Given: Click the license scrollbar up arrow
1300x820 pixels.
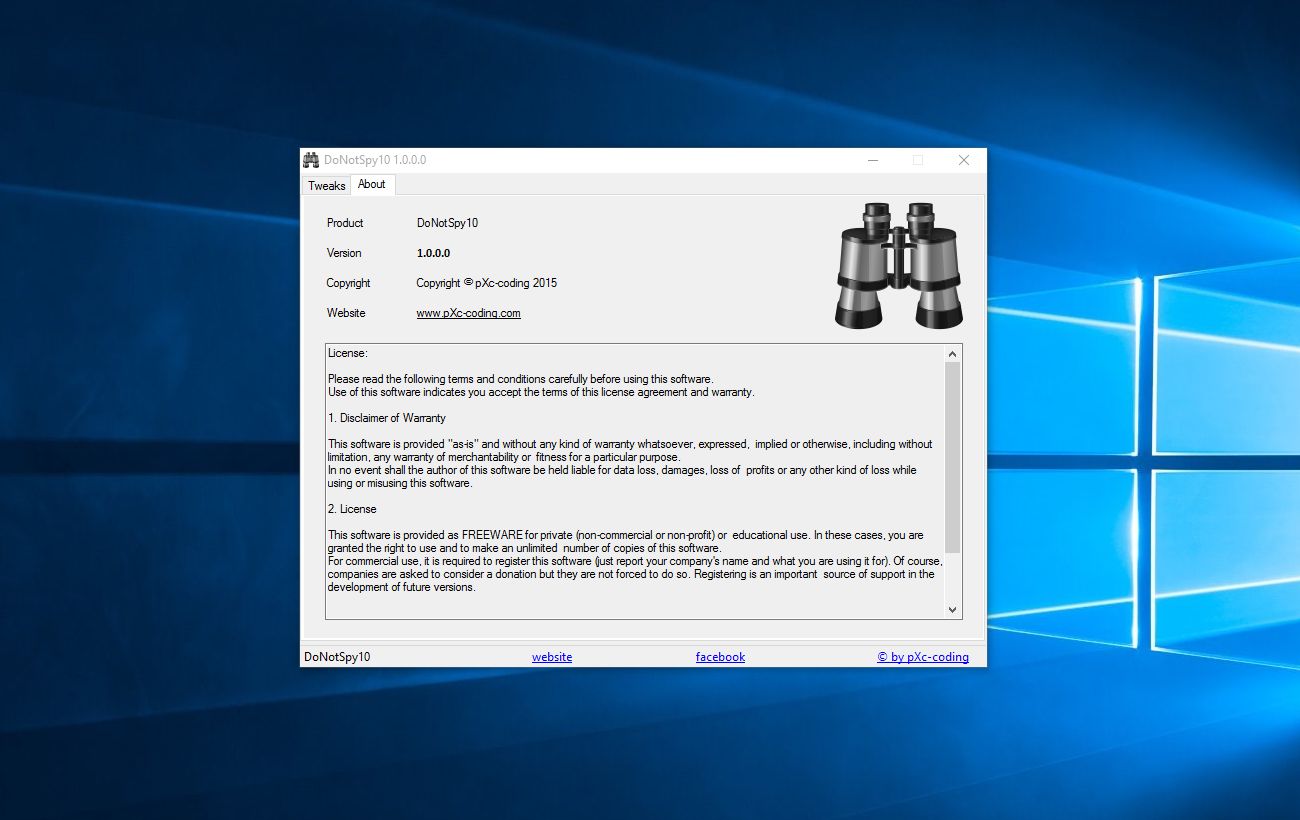Looking at the screenshot, I should click(x=952, y=354).
